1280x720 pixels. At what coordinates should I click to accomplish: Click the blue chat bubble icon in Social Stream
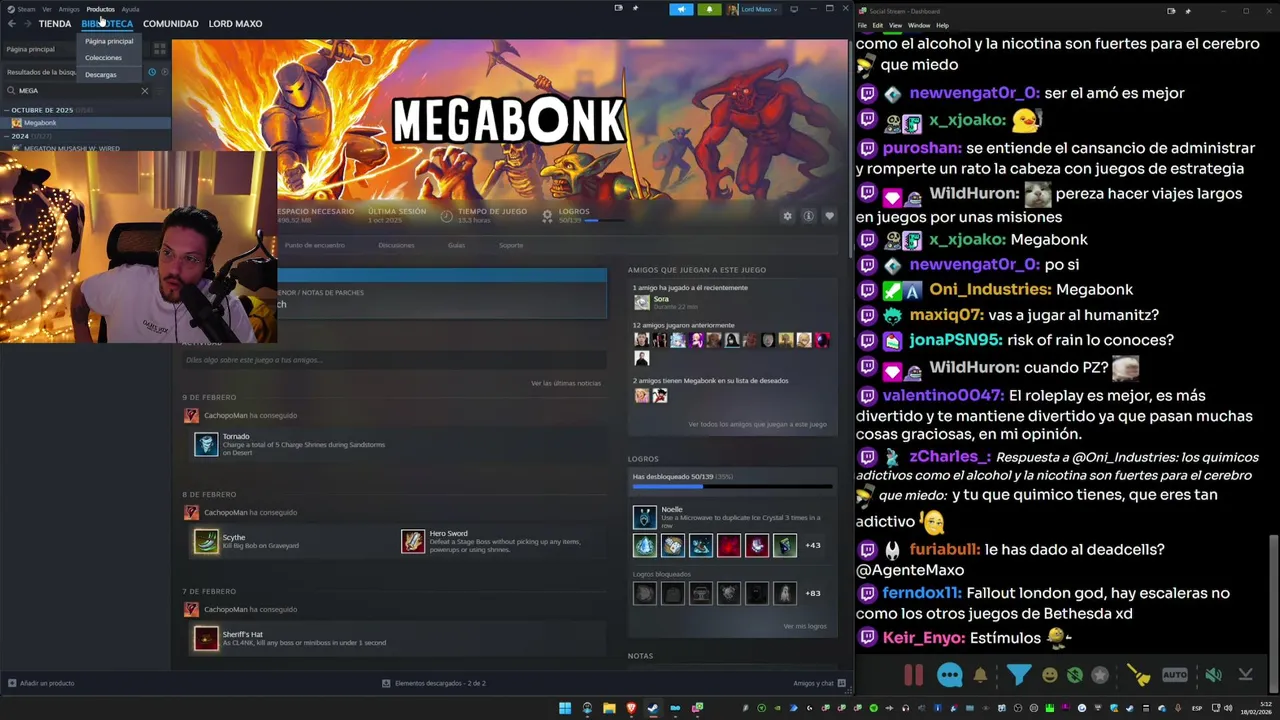(950, 675)
